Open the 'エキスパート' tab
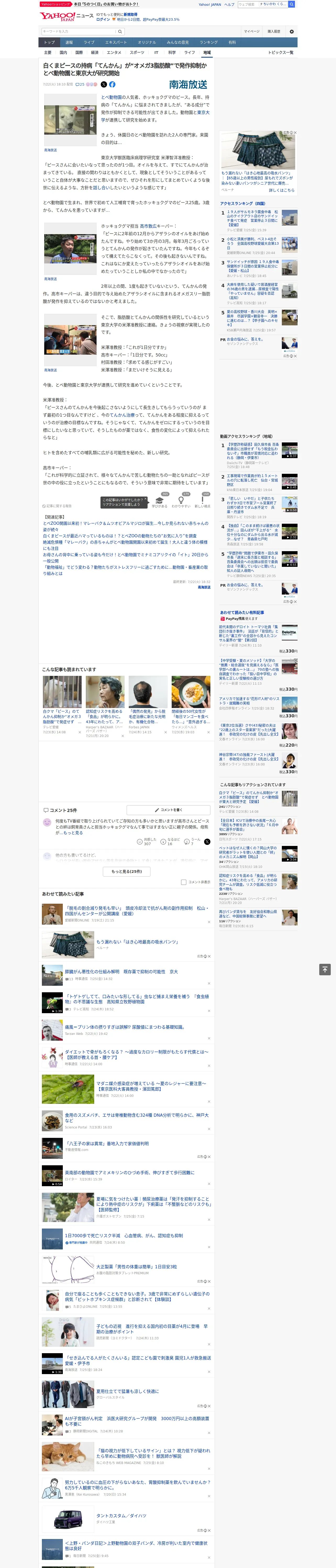Viewport: 336px width, 1568px height. 116,43
